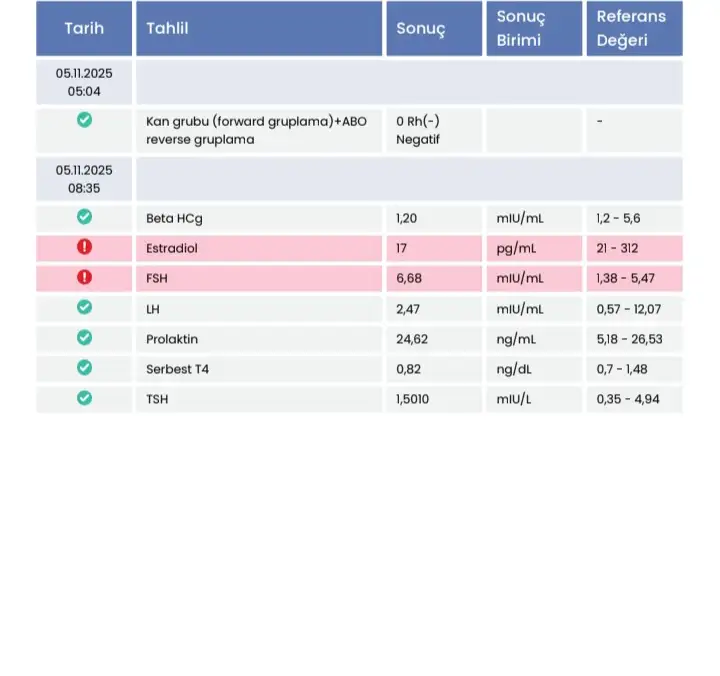The image size is (720, 676).
Task: Open the Estradiol test name
Action: coord(172,248)
